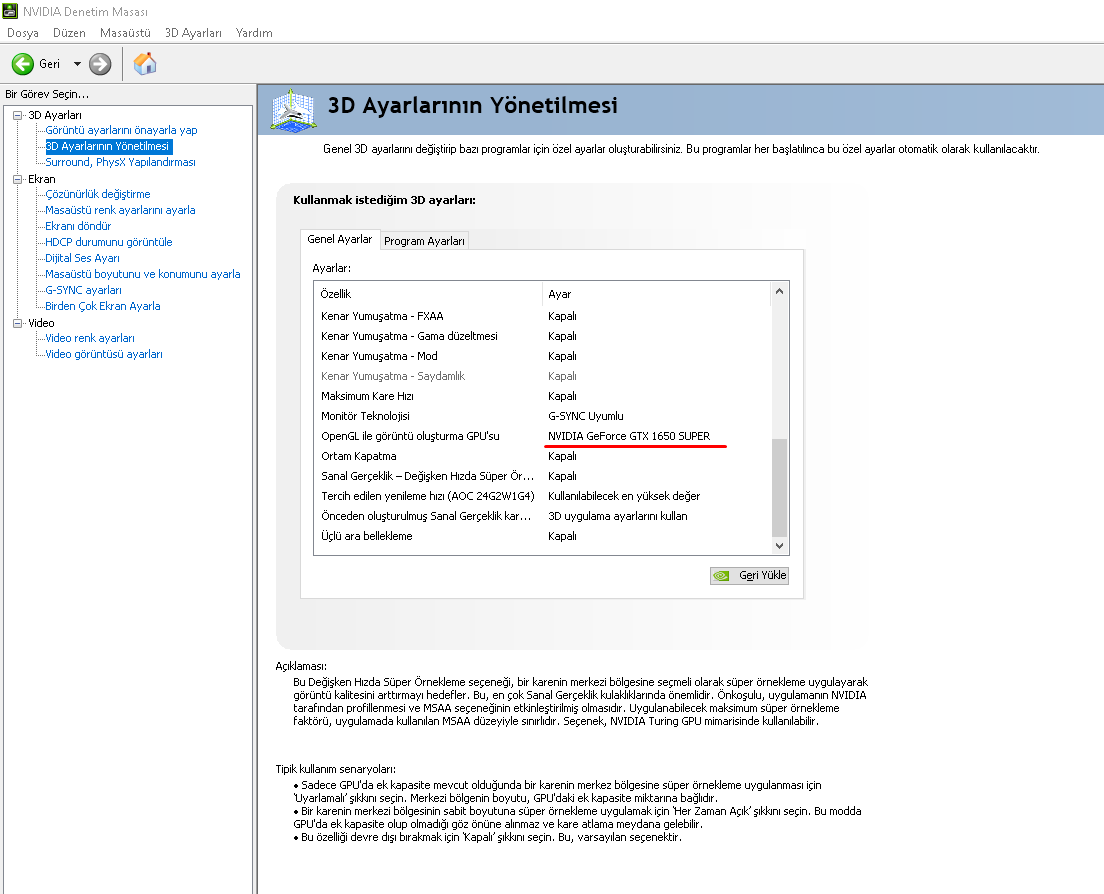The width and height of the screenshot is (1104, 894).
Task: Open the Back history dropdown arrow
Action: [x=77, y=64]
